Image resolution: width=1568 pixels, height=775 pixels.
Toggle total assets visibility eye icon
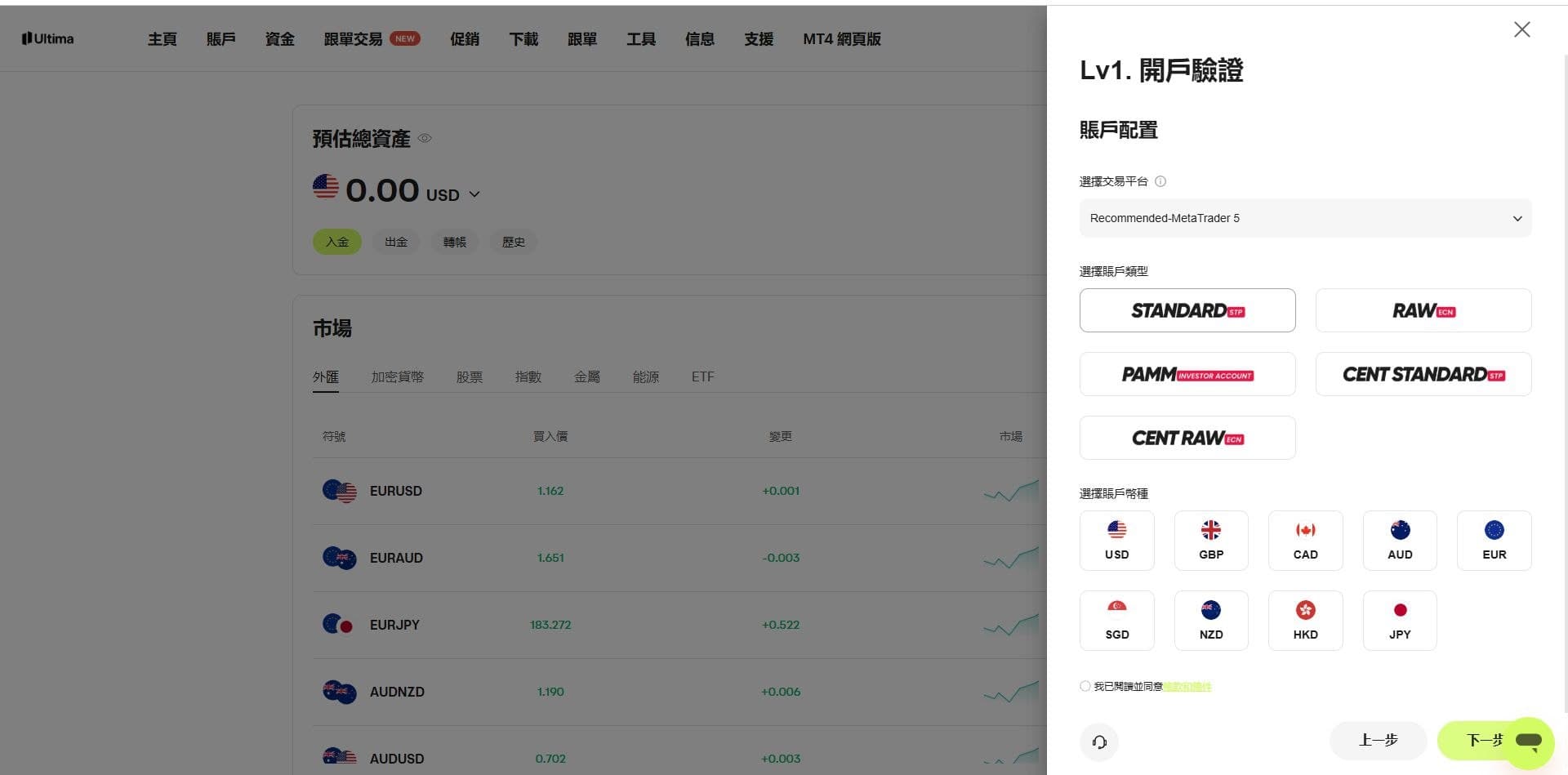point(425,138)
